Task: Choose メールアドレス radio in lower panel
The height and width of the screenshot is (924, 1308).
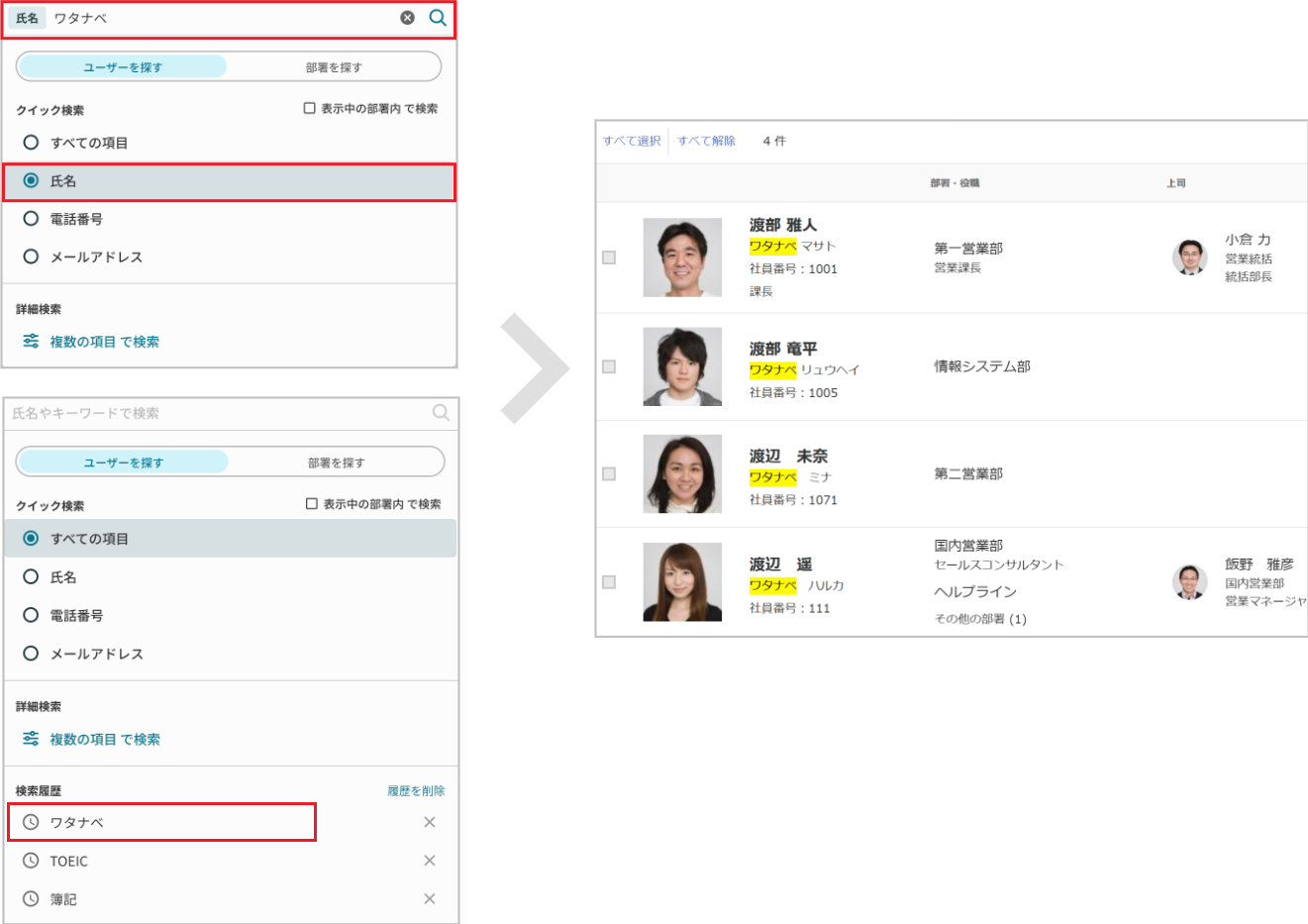Action: (x=31, y=654)
